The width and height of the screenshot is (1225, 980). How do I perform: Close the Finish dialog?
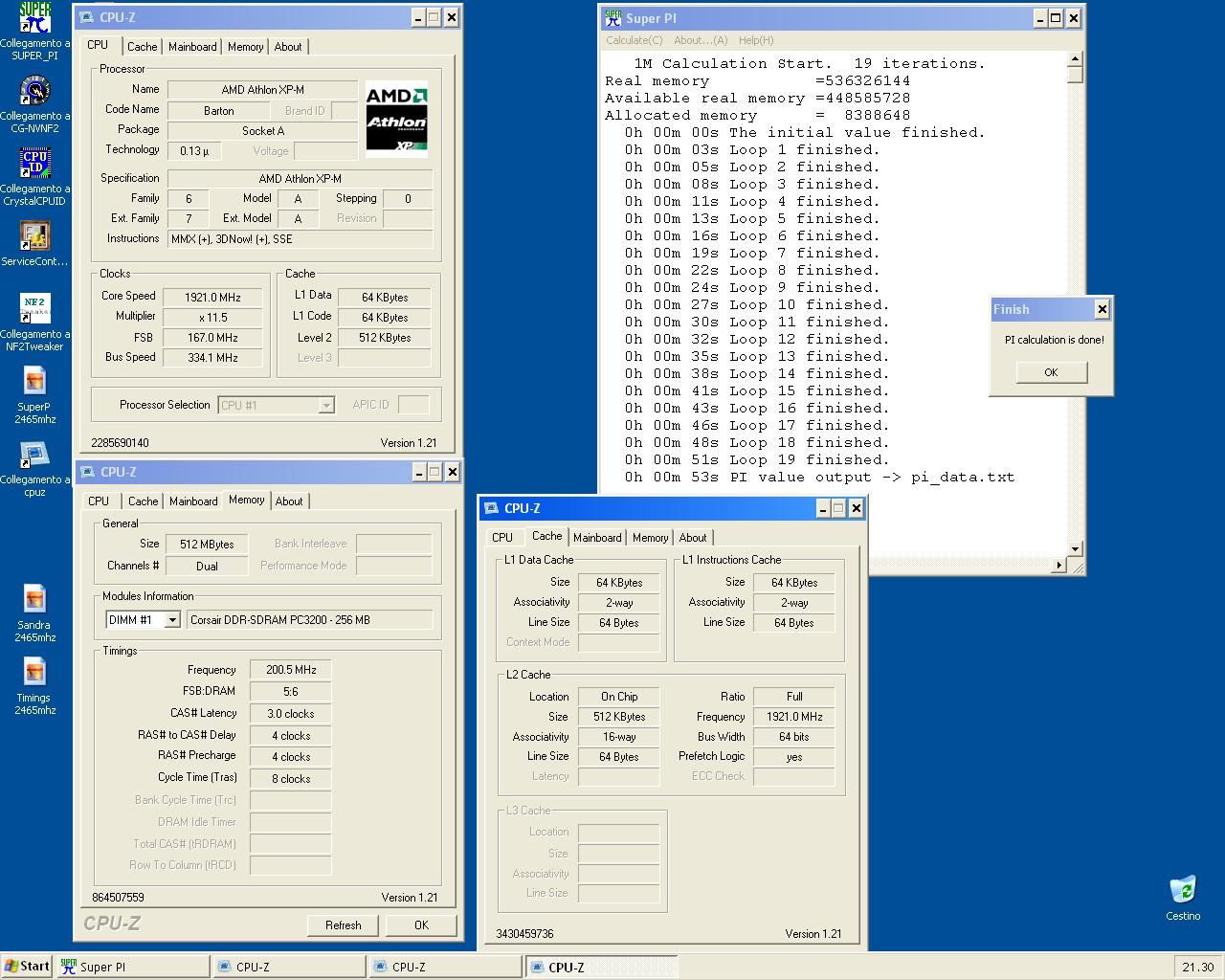pyautogui.click(x=1102, y=309)
